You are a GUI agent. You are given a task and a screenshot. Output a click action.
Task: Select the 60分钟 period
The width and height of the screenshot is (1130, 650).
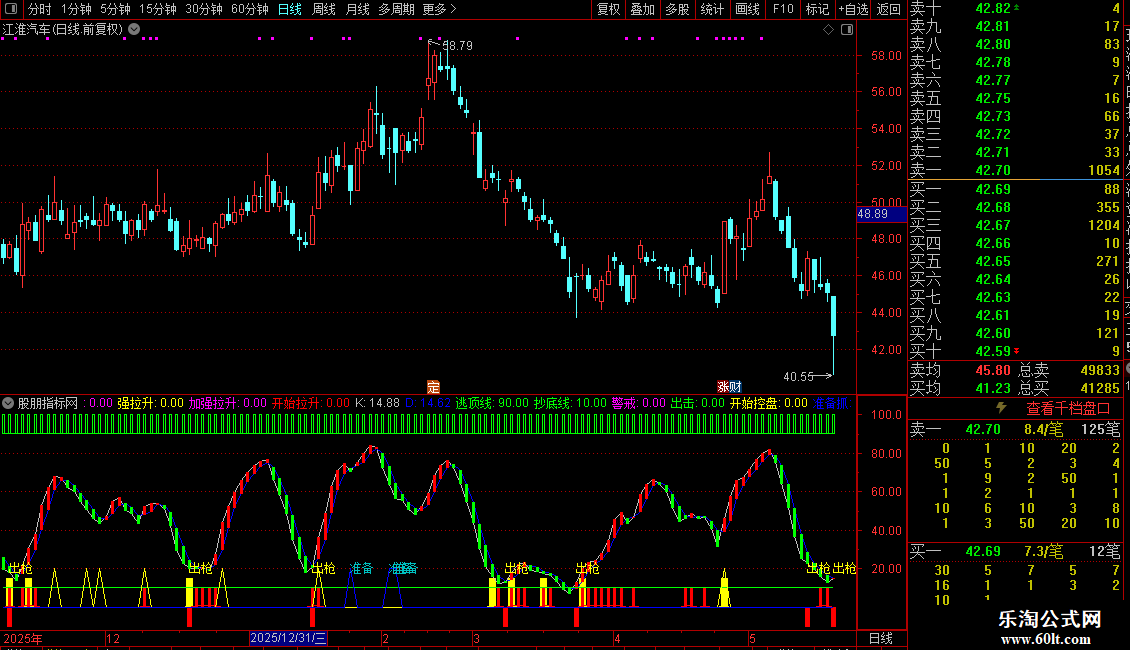[250, 9]
